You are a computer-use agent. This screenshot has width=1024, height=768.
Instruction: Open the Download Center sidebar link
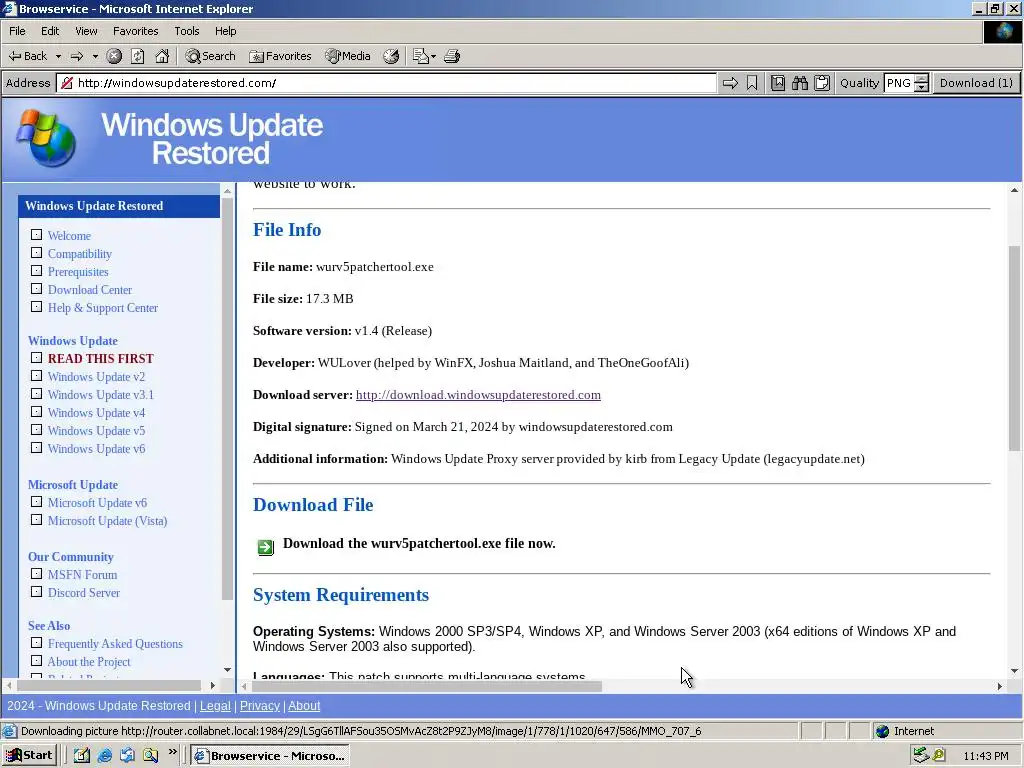(90, 290)
